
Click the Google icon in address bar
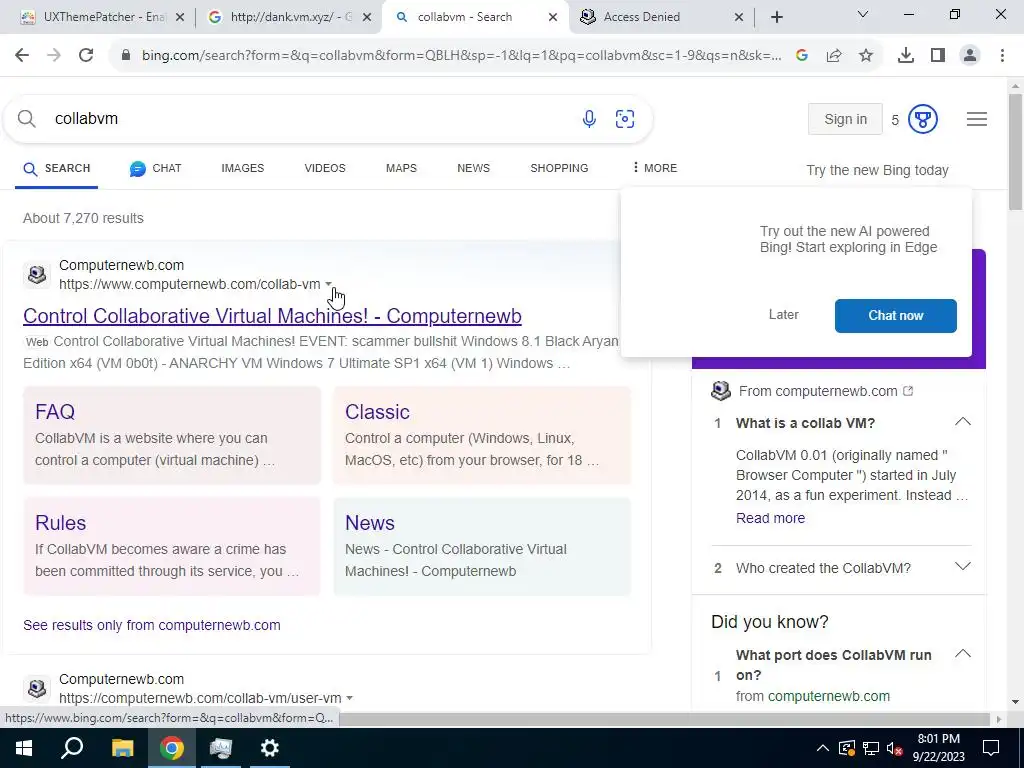coord(802,56)
